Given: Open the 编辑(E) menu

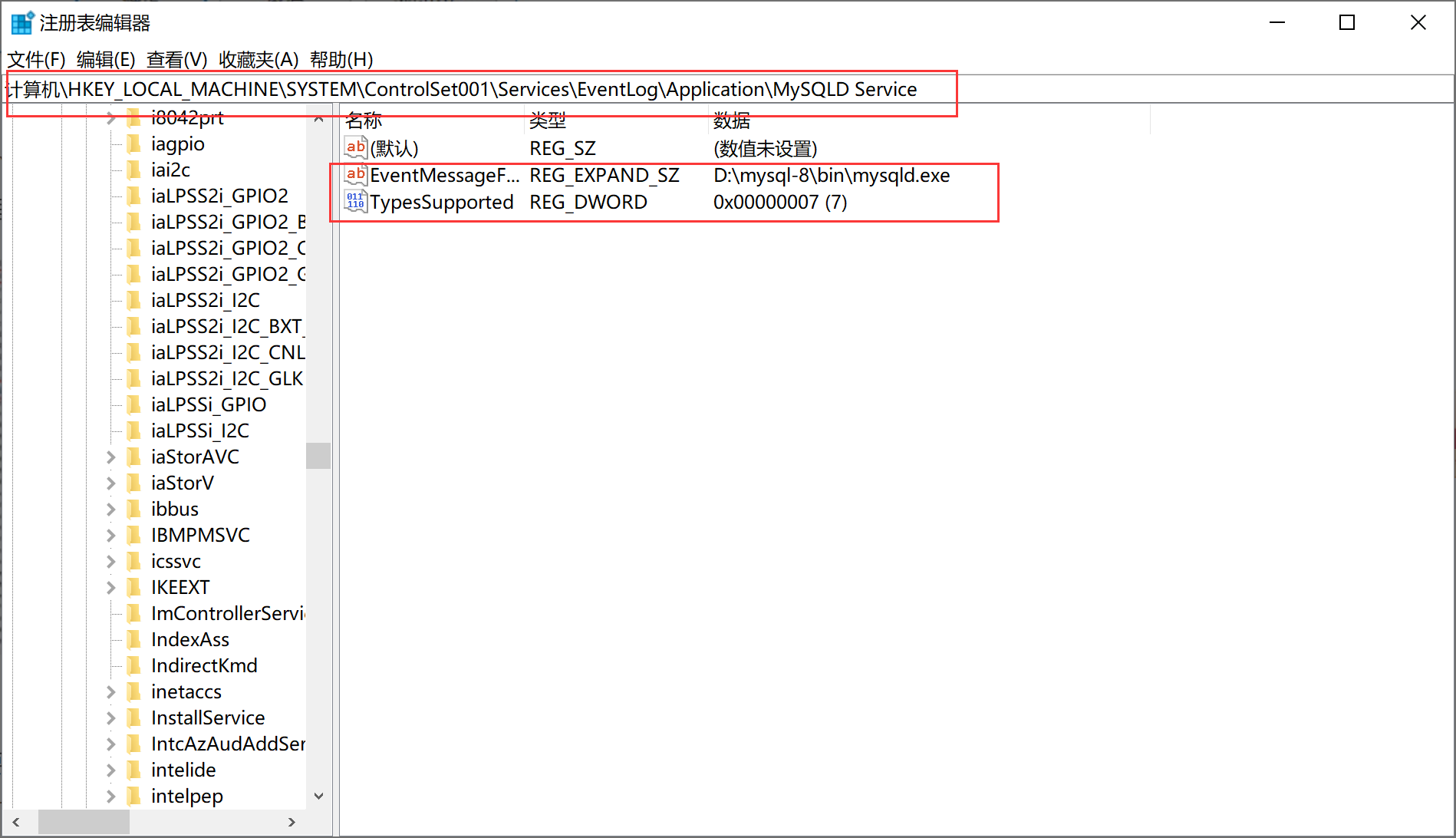Looking at the screenshot, I should tap(106, 59).
